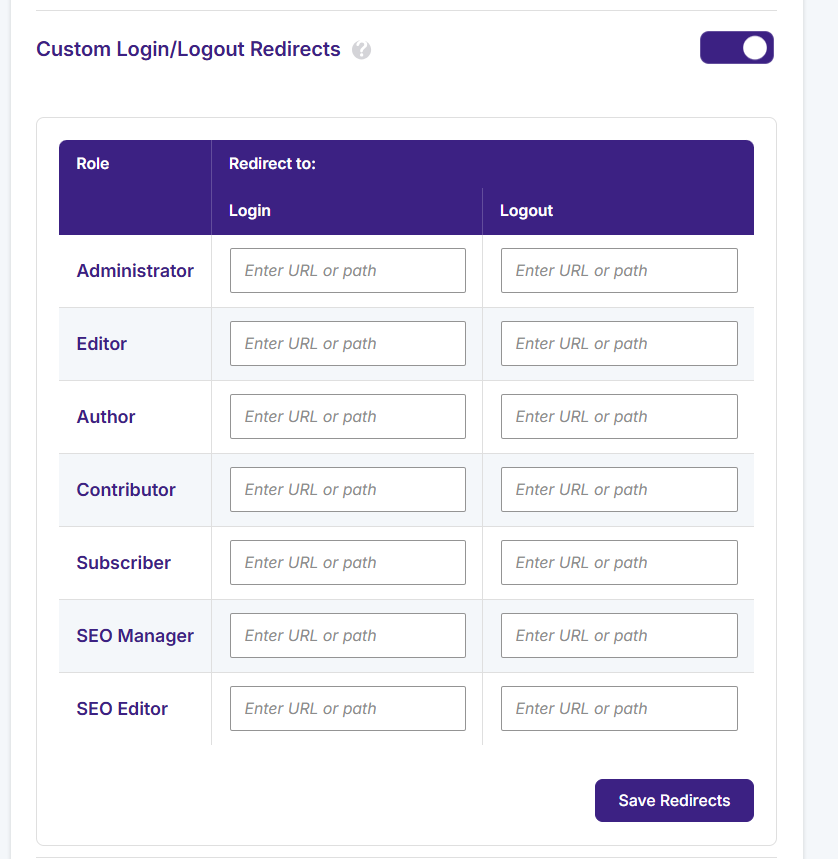Click the Administrator role label

click(x=135, y=271)
